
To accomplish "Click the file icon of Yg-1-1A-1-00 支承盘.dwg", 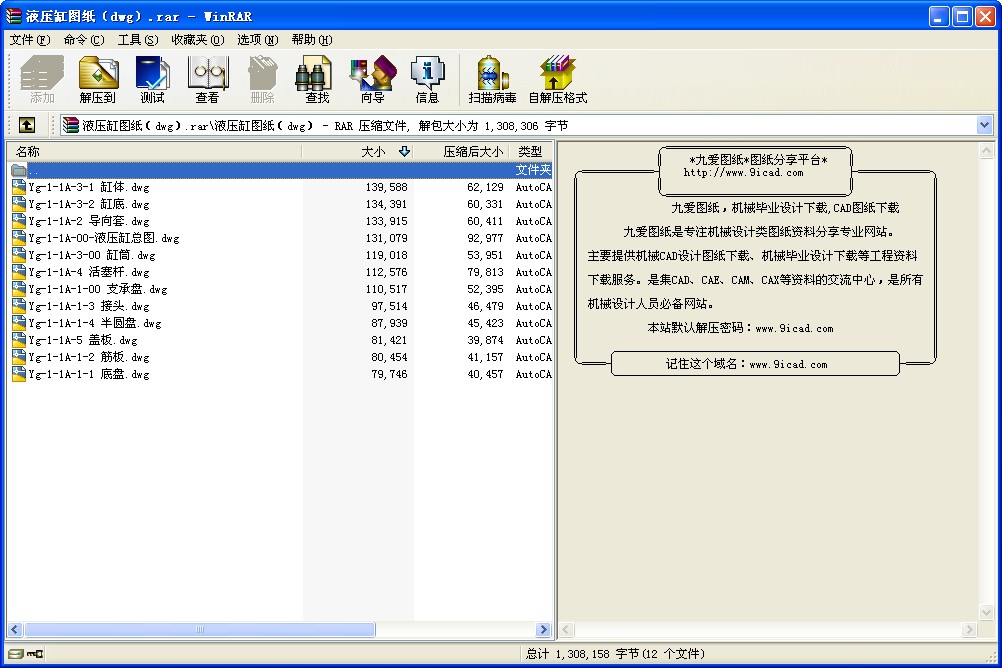I will [19, 289].
